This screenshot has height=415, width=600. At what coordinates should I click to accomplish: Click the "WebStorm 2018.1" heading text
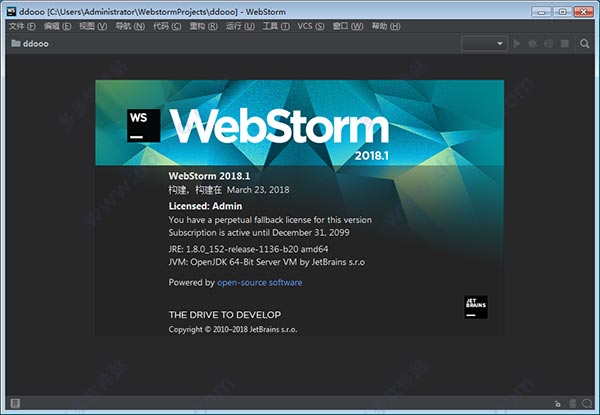[209, 176]
